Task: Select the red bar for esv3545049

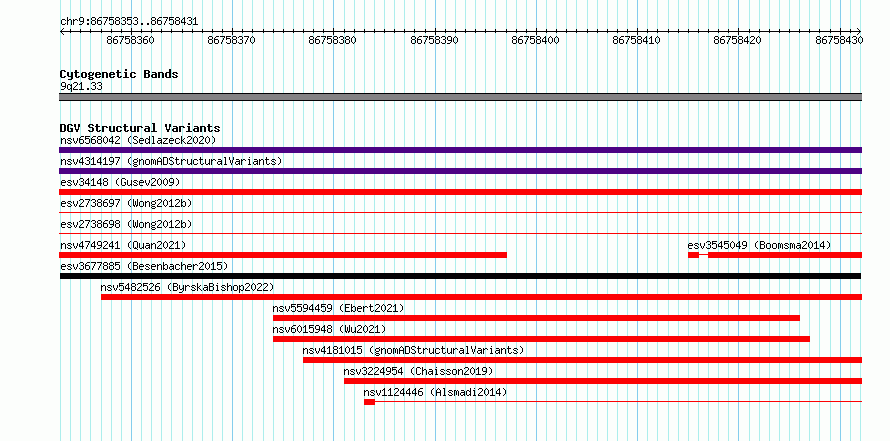Action: [775, 255]
